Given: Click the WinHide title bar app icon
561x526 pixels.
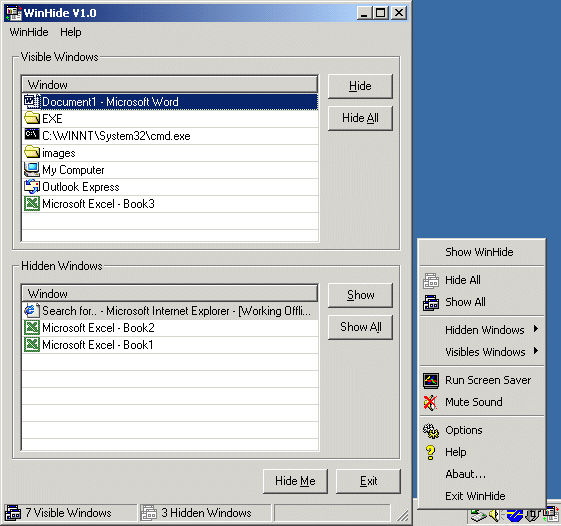Looking at the screenshot, I should (x=14, y=13).
